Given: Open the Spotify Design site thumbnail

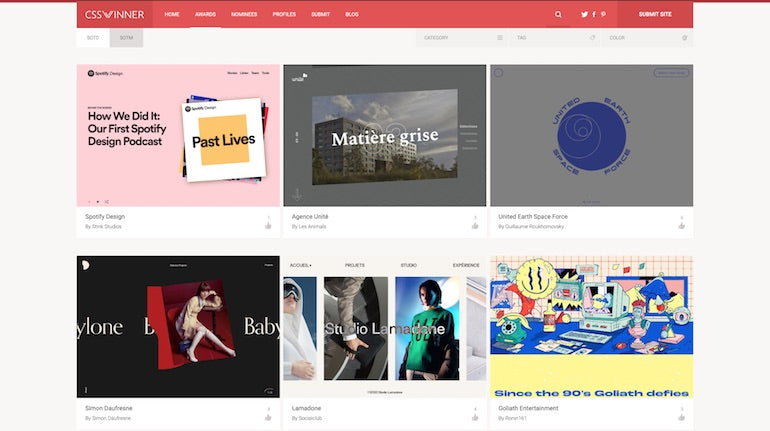Looking at the screenshot, I should coord(178,135).
